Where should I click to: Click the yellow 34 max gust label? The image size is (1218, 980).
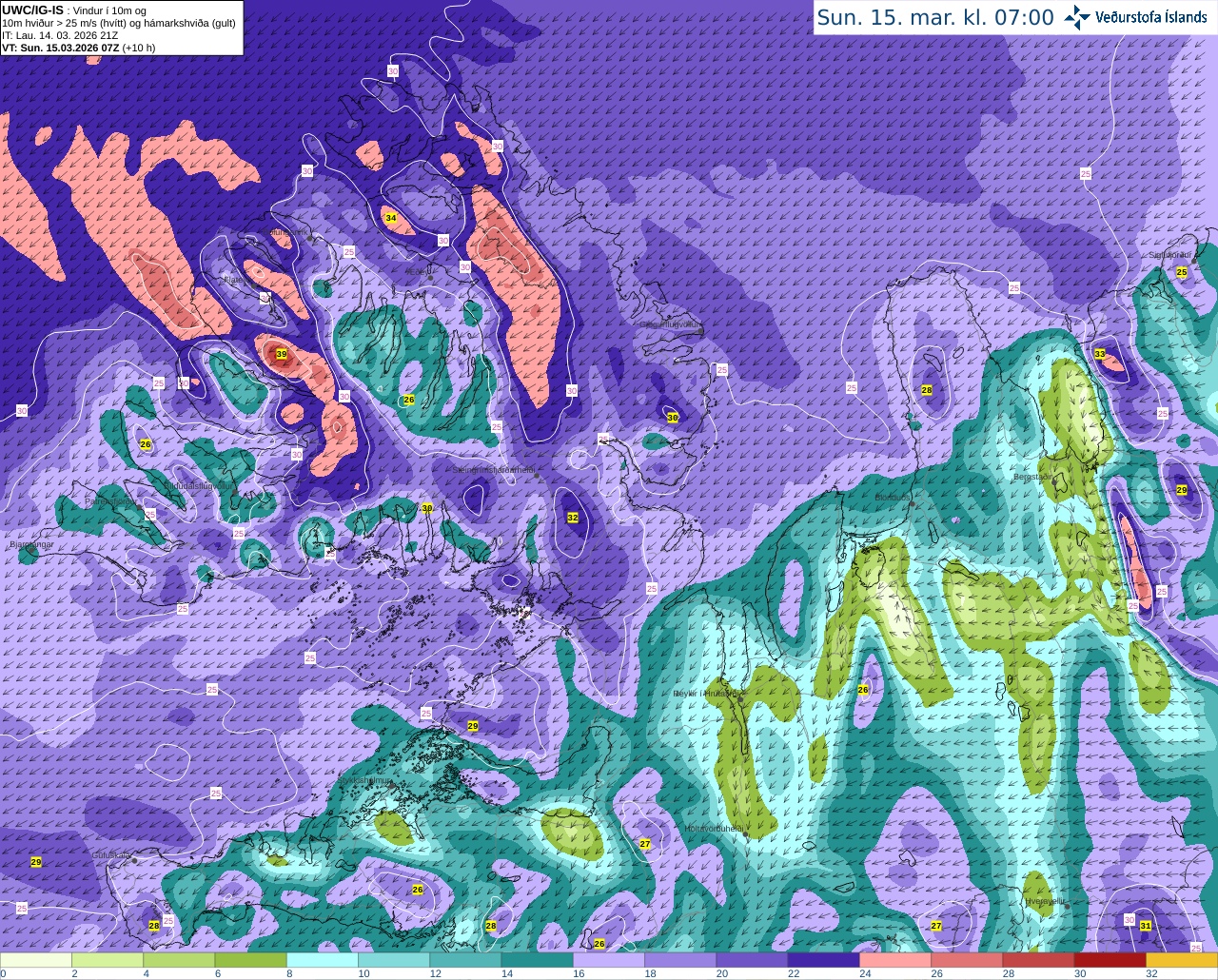(390, 218)
